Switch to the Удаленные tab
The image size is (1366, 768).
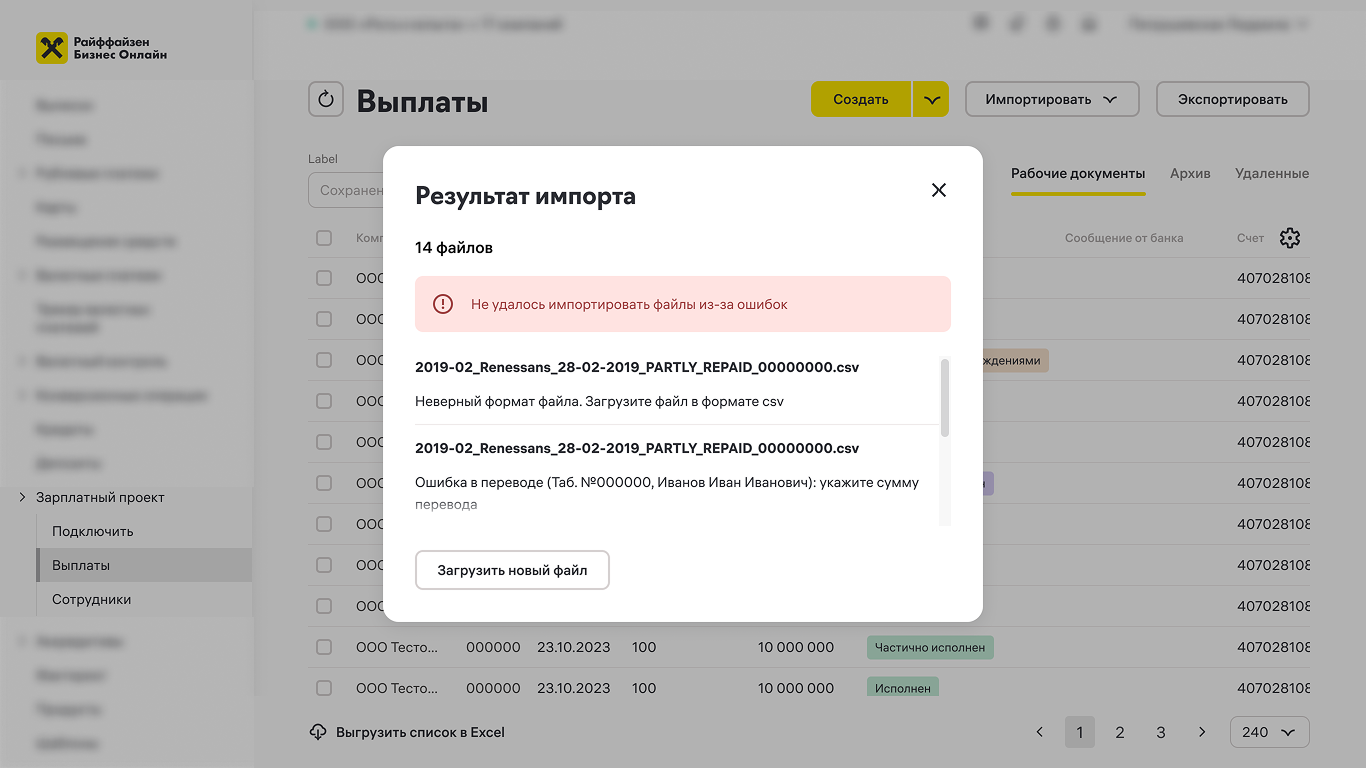pyautogui.click(x=1272, y=173)
